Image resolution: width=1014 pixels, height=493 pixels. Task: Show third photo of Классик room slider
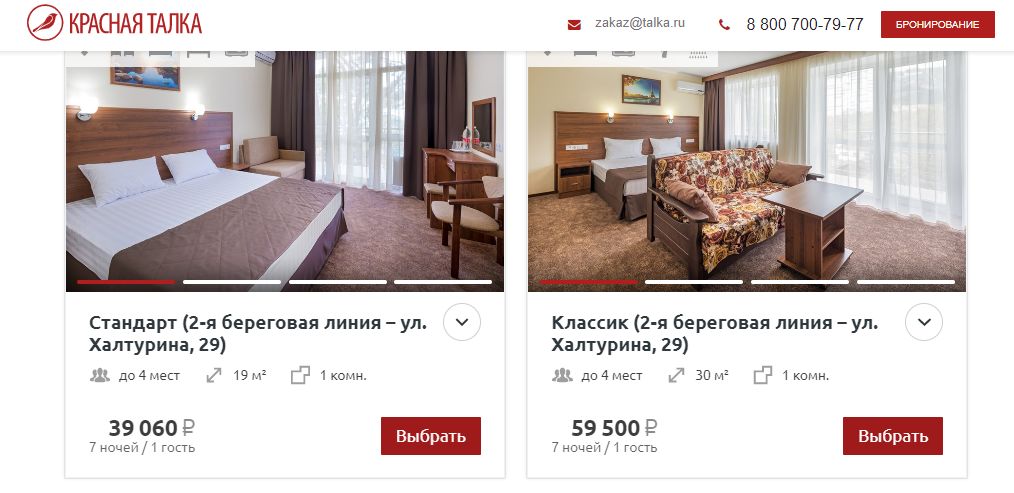799,282
